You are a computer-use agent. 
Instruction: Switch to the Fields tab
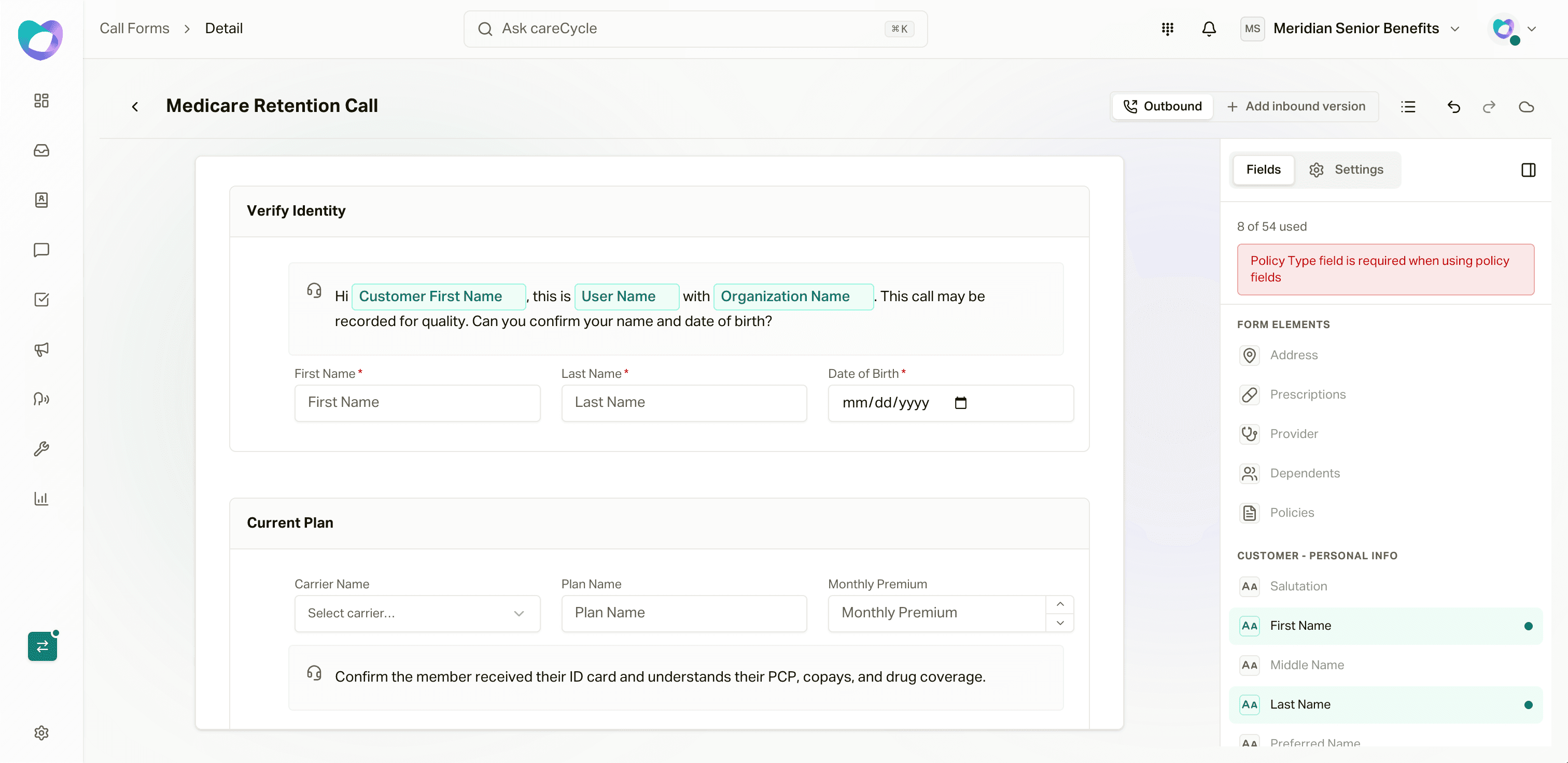pos(1263,170)
